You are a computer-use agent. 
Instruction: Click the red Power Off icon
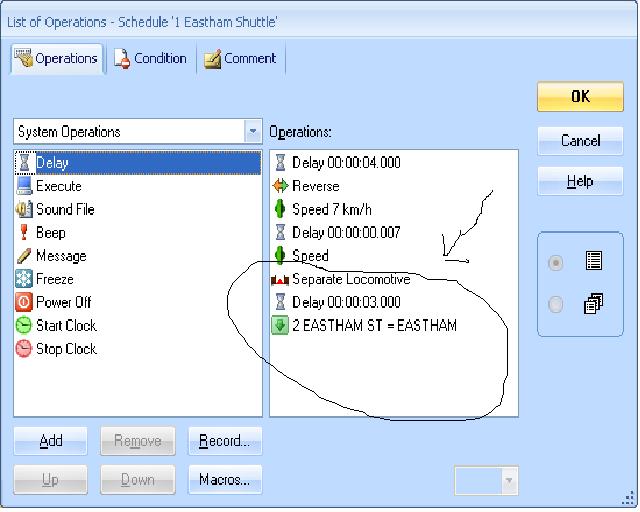pyautogui.click(x=24, y=302)
